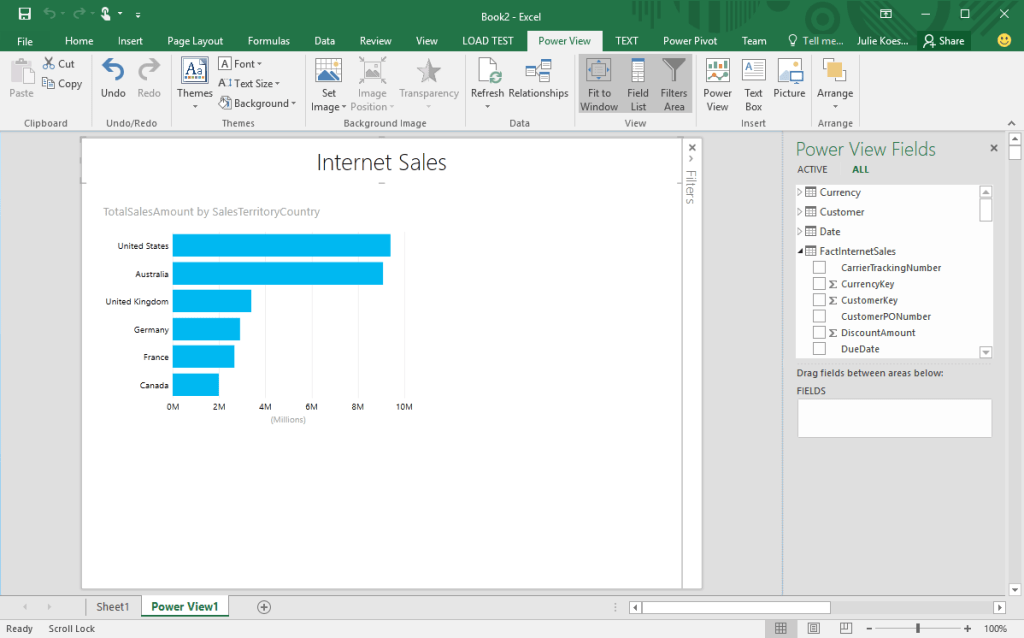Open the Sheet1 worksheet tab
Image resolution: width=1024 pixels, height=638 pixels.
click(112, 607)
